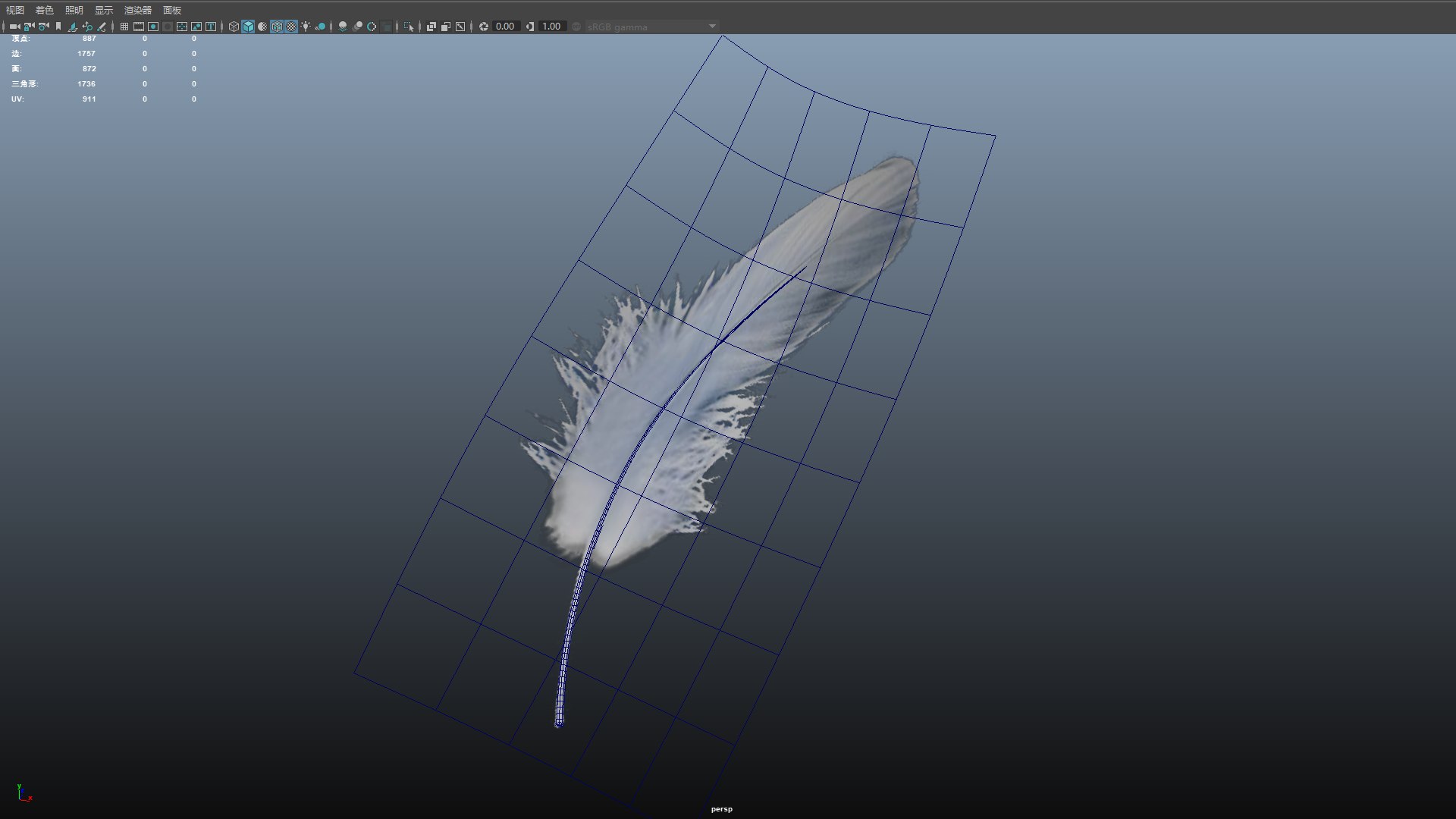Image resolution: width=1456 pixels, height=819 pixels.
Task: Toggle the Textured checker icon
Action: [x=291, y=27]
